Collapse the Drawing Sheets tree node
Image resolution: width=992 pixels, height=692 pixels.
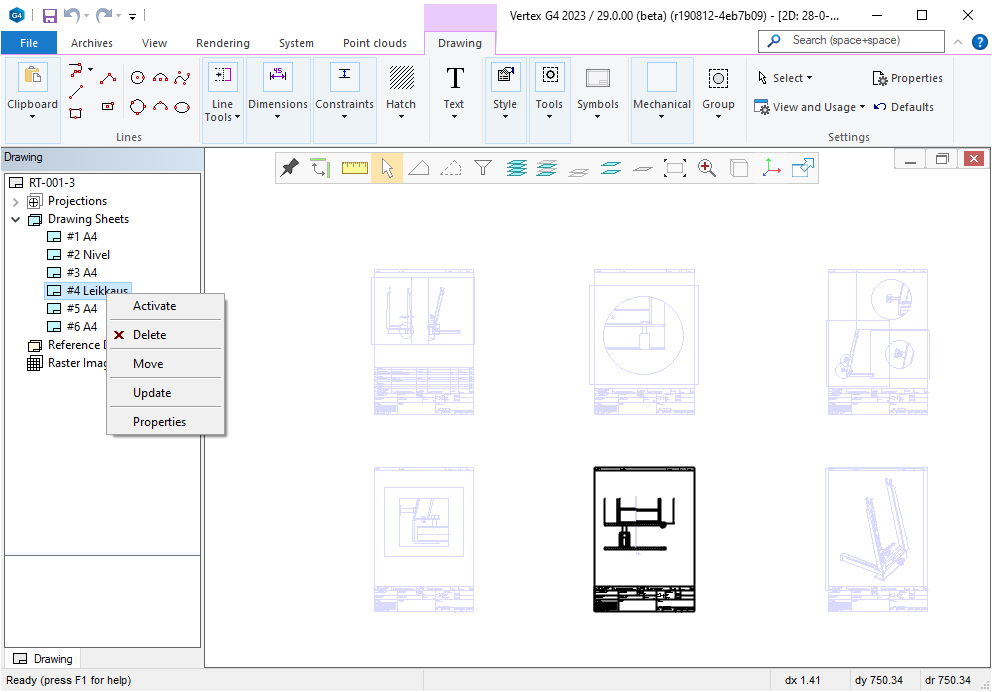click(x=16, y=219)
